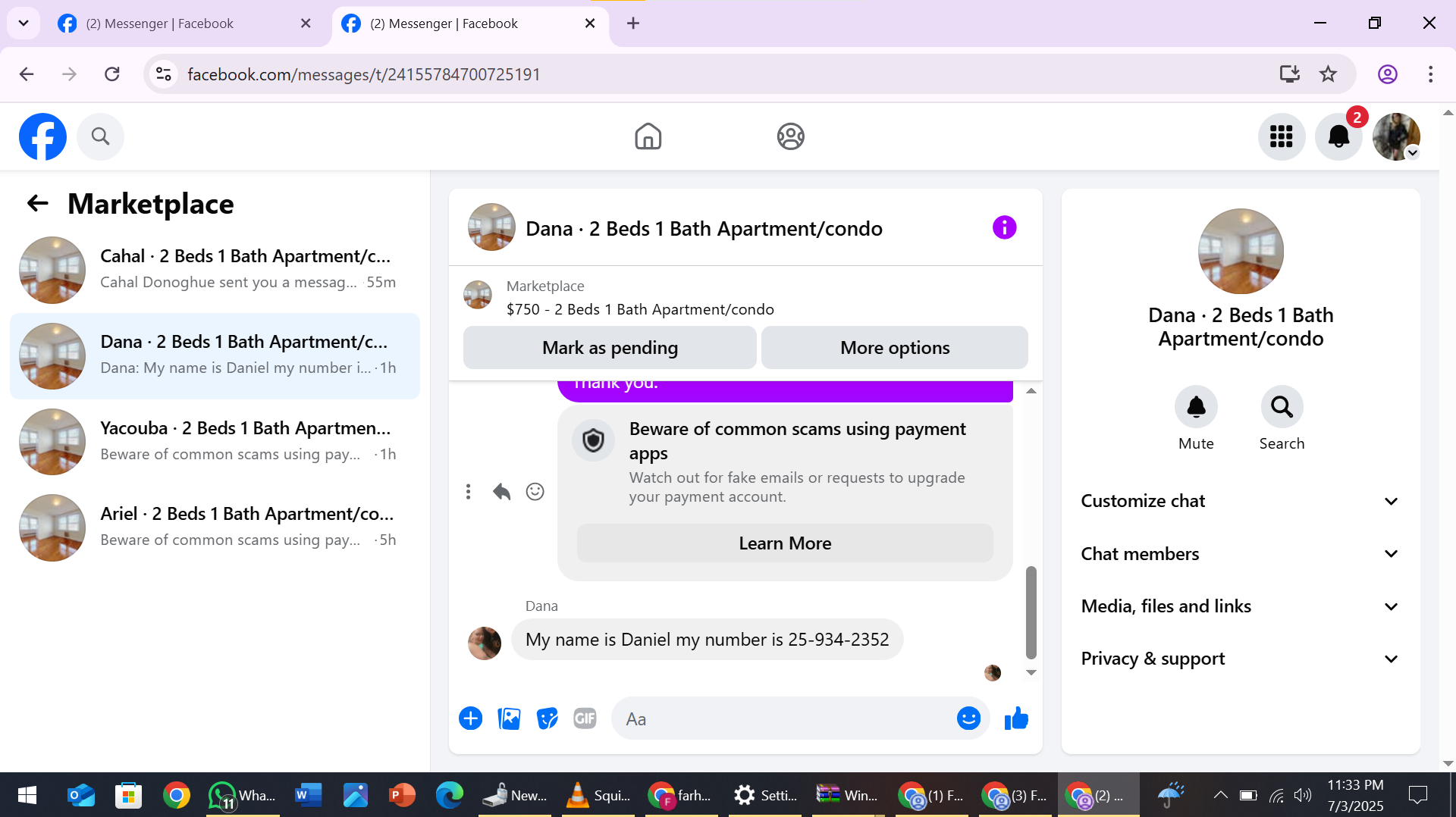Open the Ariel conversation
Image resolution: width=1456 pixels, height=817 pixels.
point(215,527)
